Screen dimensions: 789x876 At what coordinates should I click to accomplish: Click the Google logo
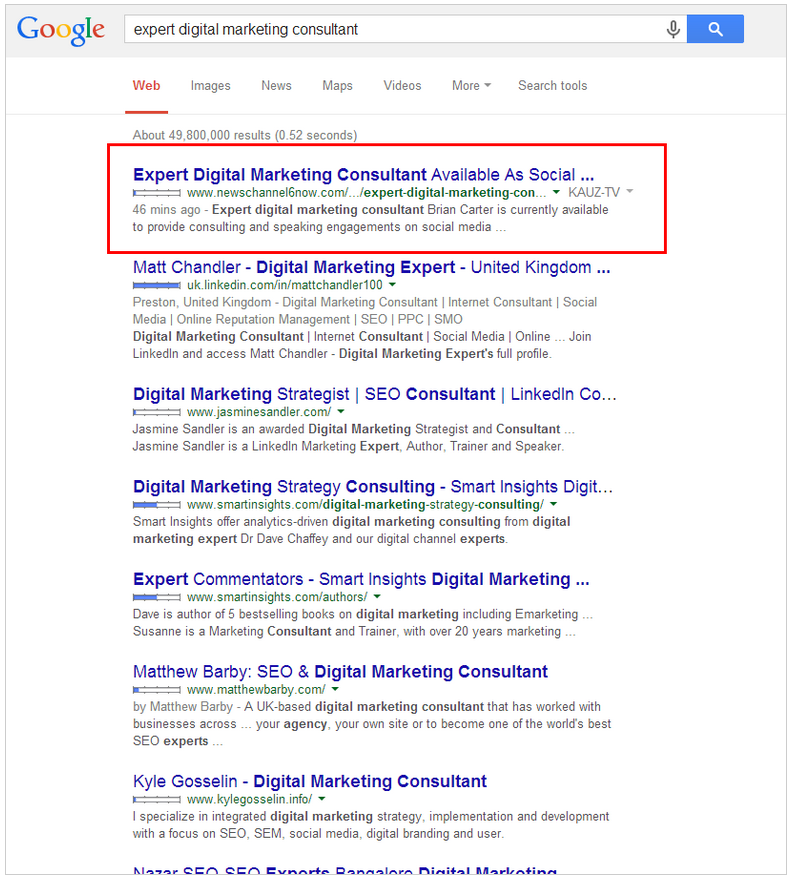[60, 30]
